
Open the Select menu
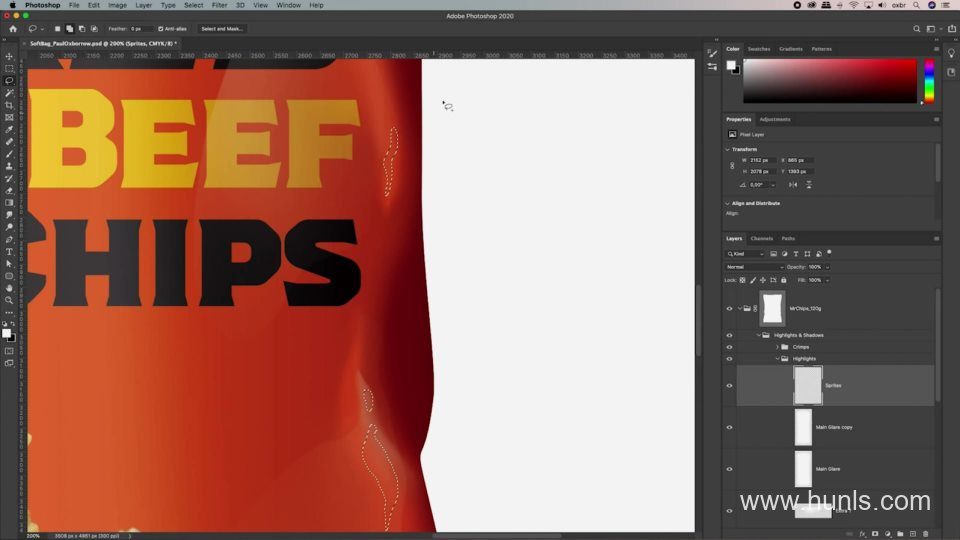click(193, 5)
